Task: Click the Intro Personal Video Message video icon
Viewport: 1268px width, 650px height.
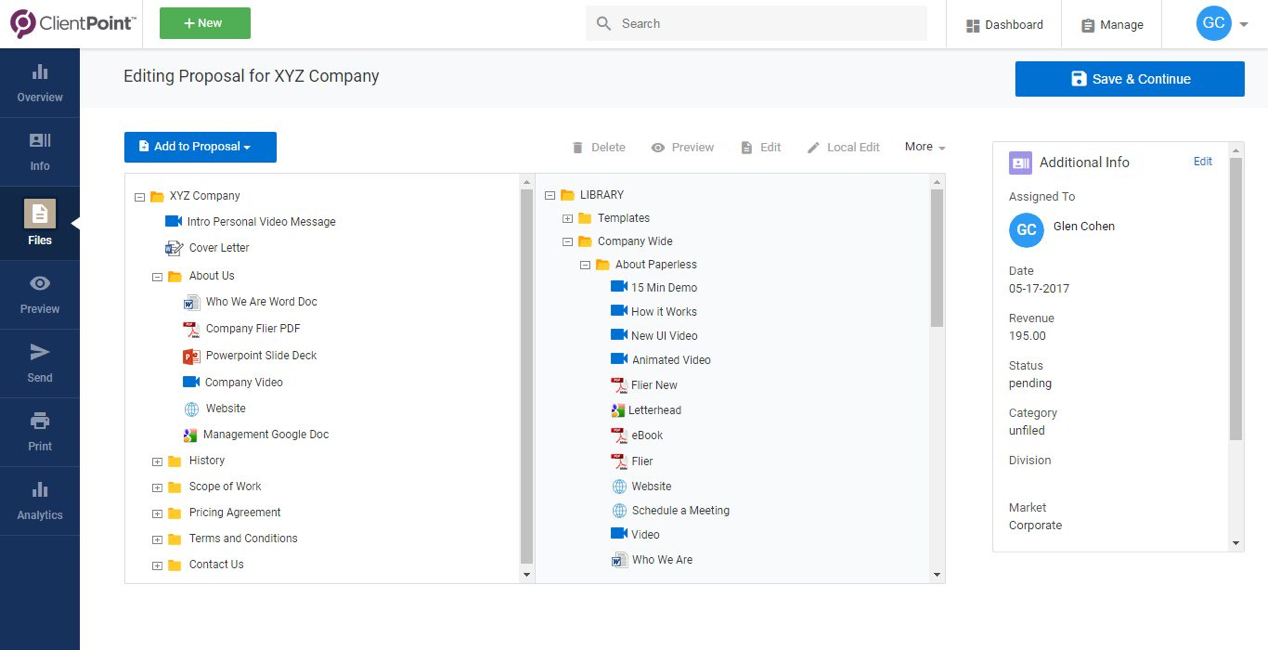Action: 173,222
